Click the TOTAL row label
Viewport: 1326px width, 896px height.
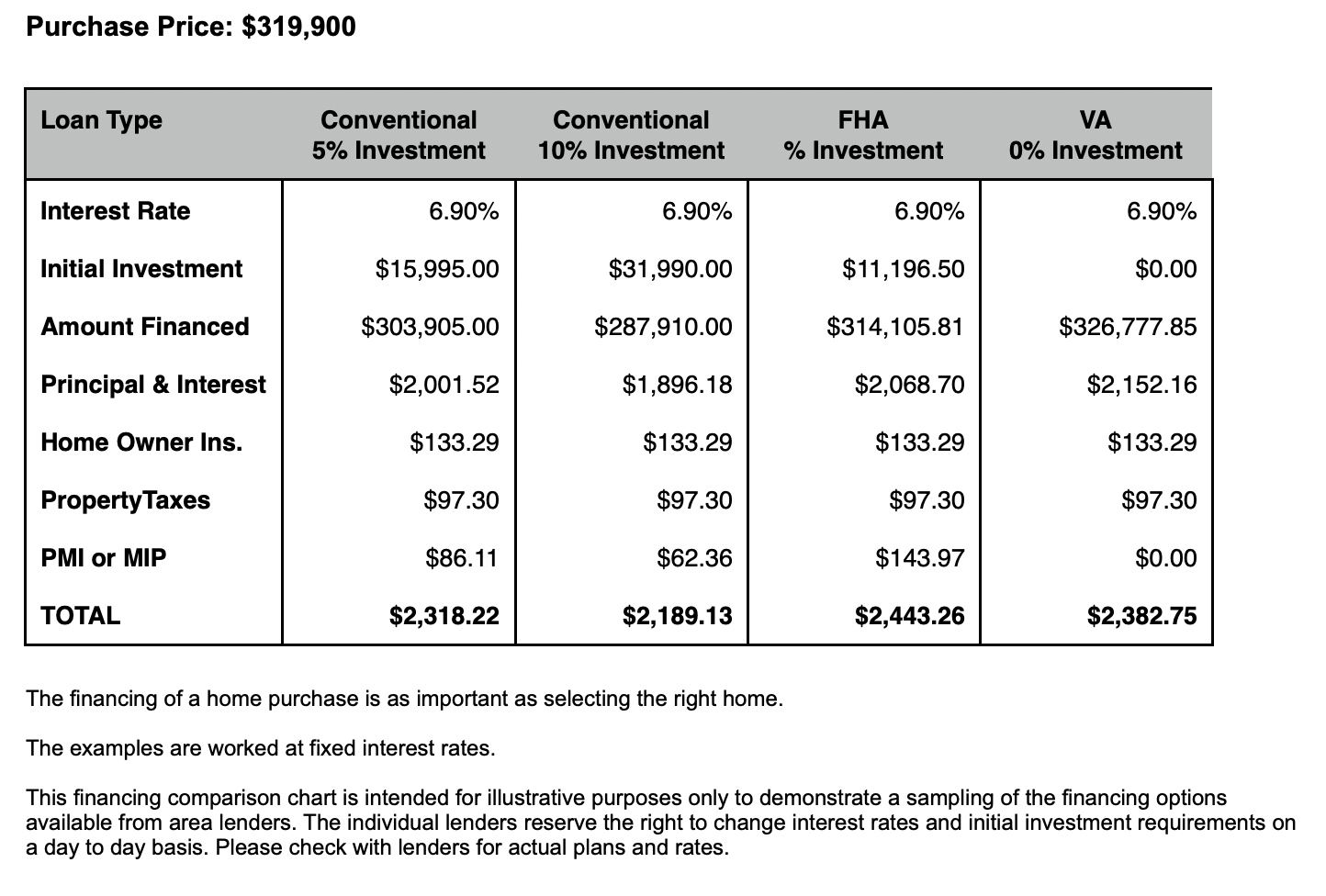(81, 616)
